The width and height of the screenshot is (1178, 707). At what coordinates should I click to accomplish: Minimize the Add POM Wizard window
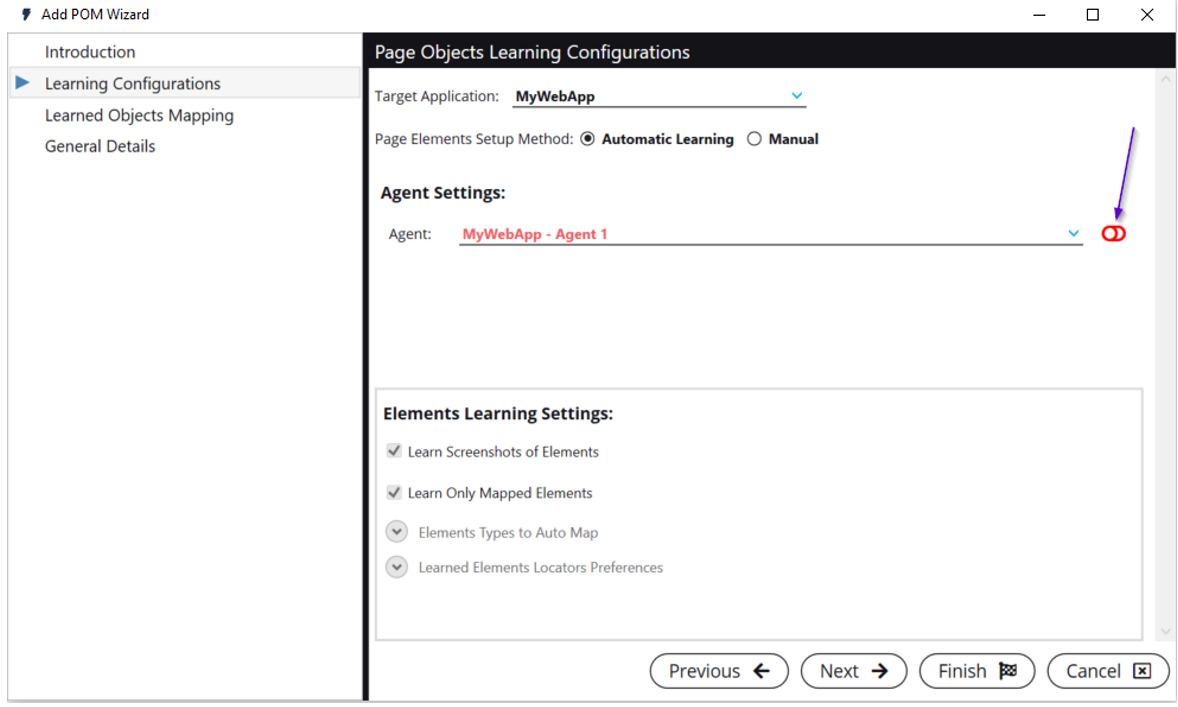click(1039, 15)
